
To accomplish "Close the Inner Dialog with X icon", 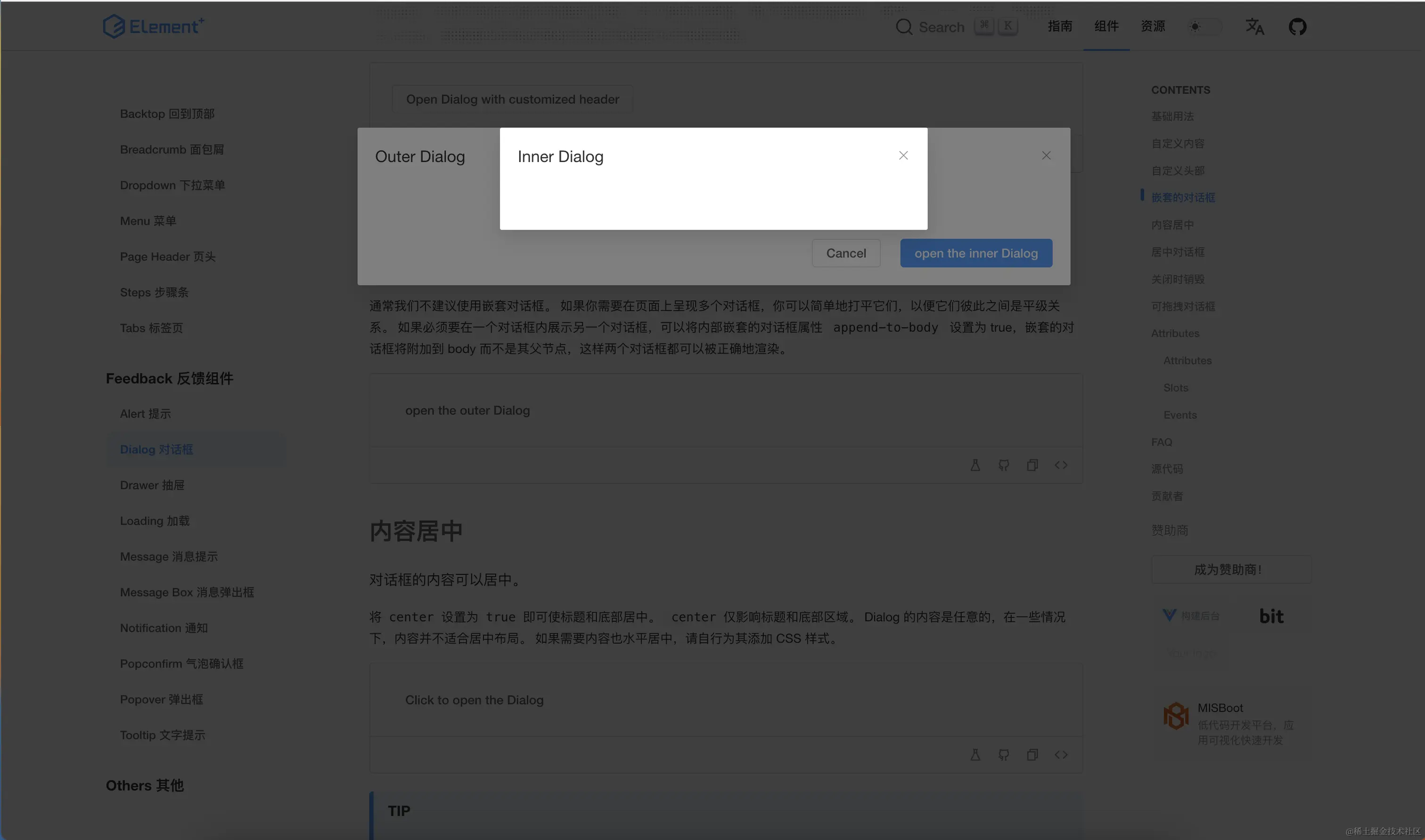I will tap(903, 155).
